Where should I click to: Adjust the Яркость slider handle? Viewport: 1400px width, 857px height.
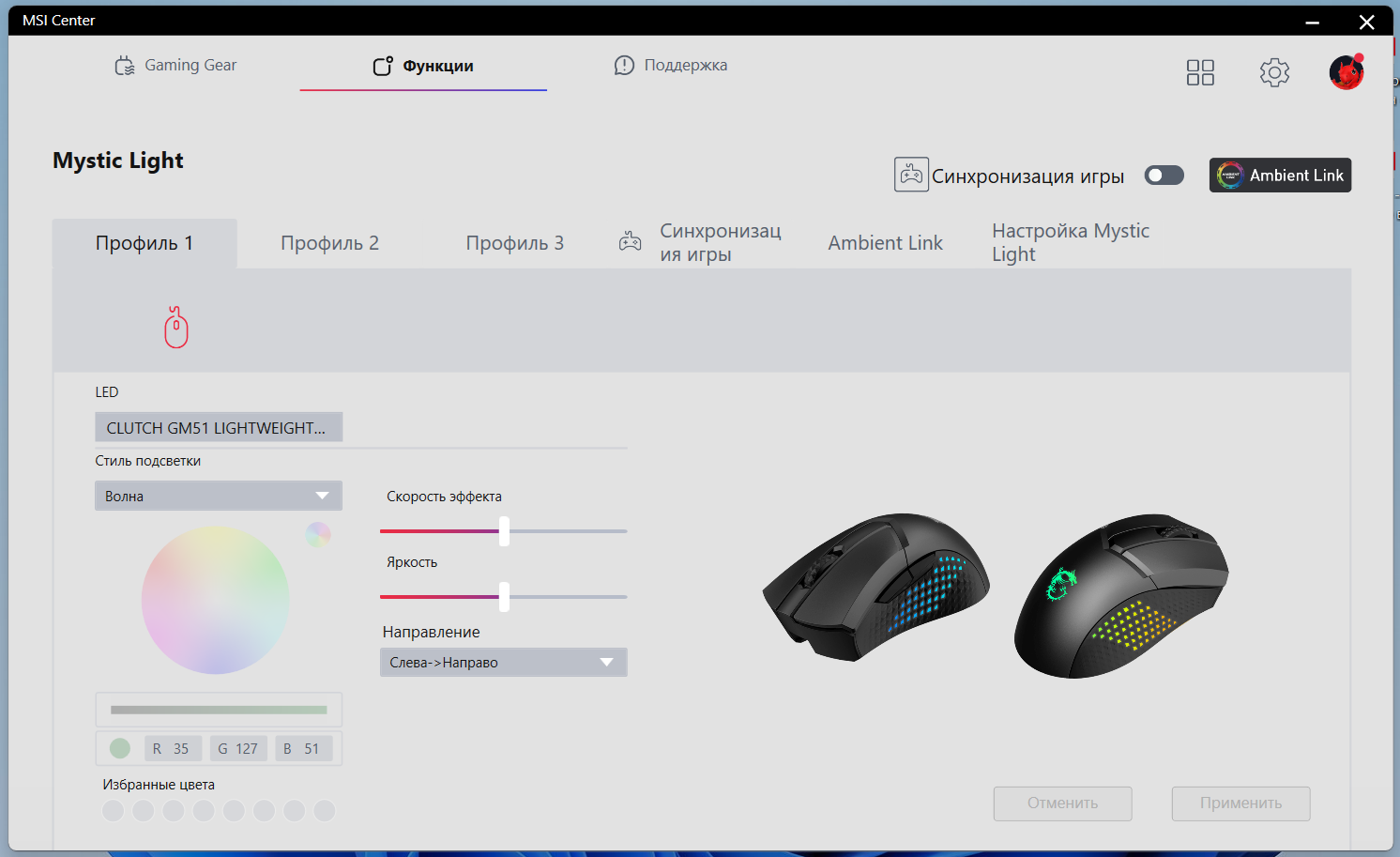click(x=504, y=597)
